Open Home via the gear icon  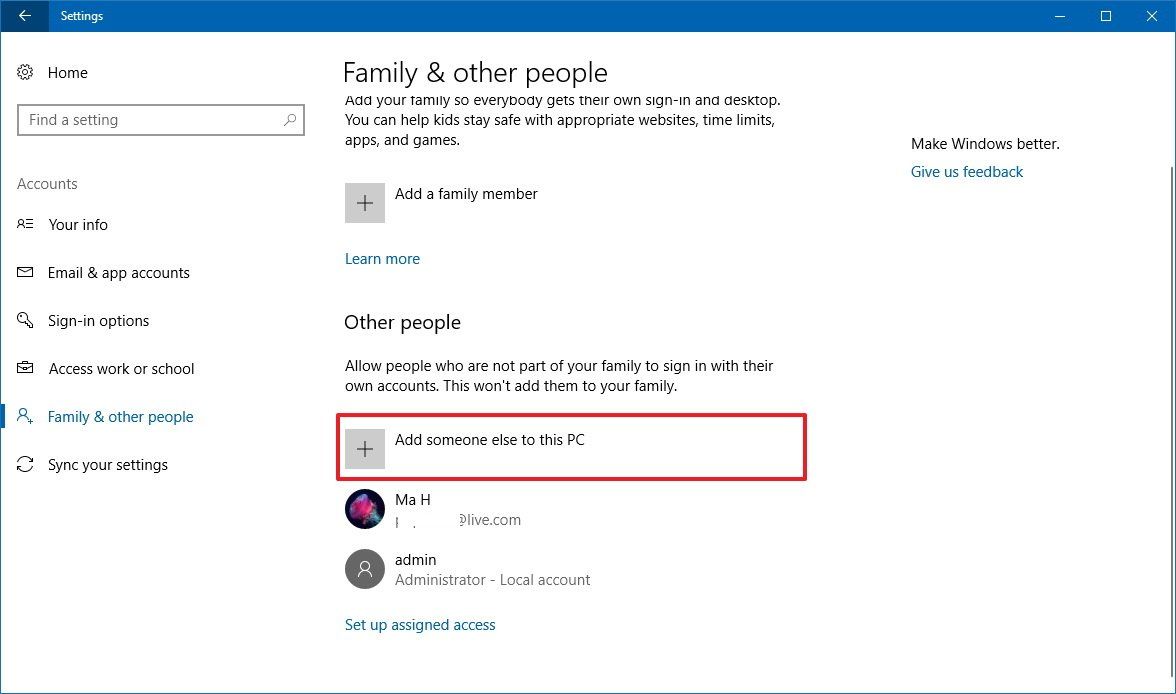coord(25,72)
